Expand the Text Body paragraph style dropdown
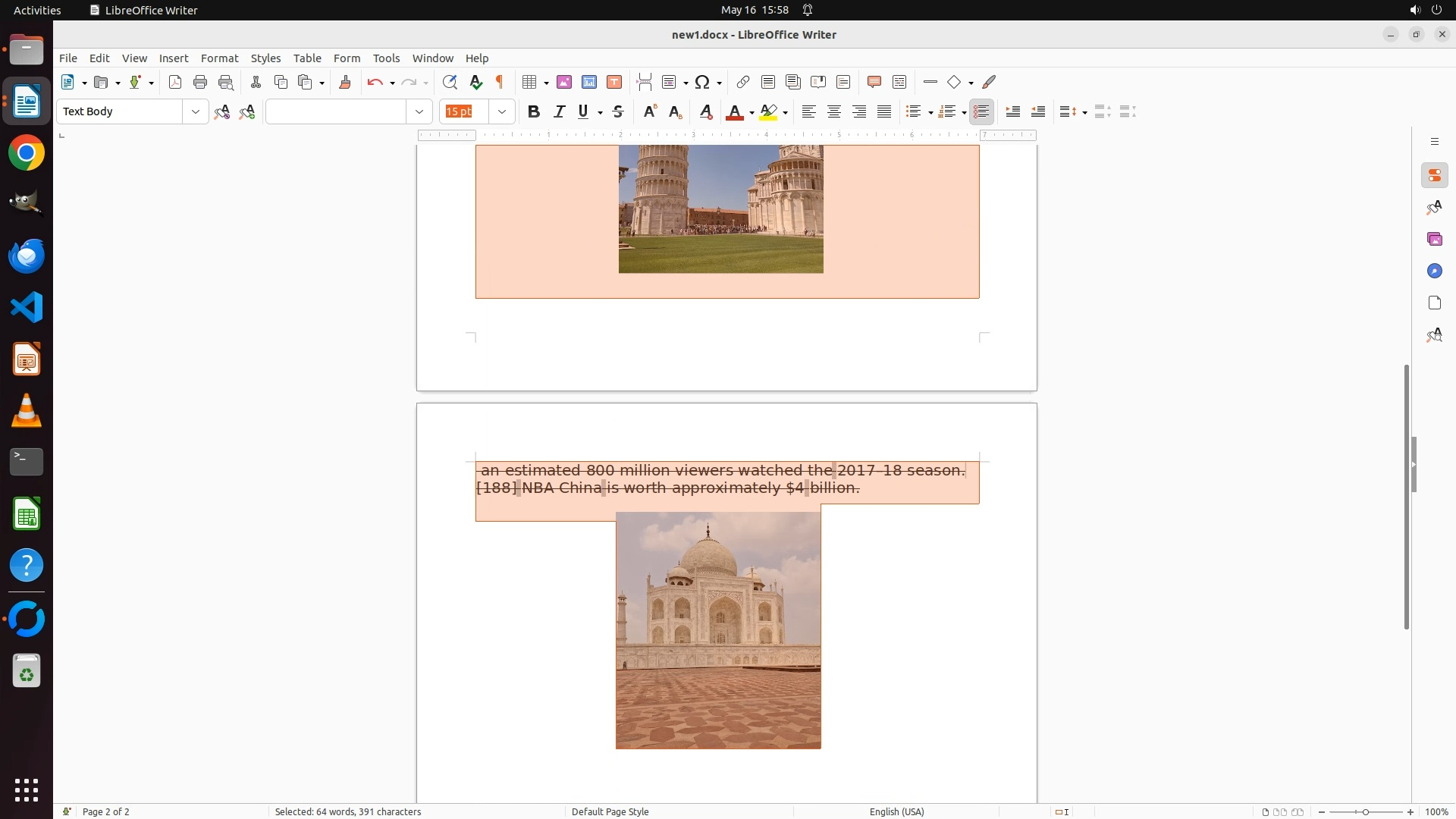Viewport: 1456px width, 819px height. 196,111
